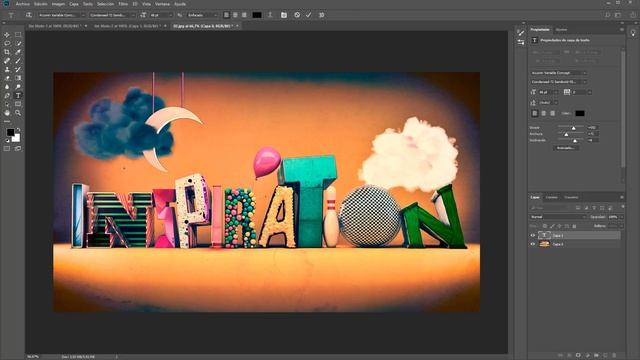Click the font size field in Properties panel
Viewport: 640px width, 360px height.
[x=547, y=92]
